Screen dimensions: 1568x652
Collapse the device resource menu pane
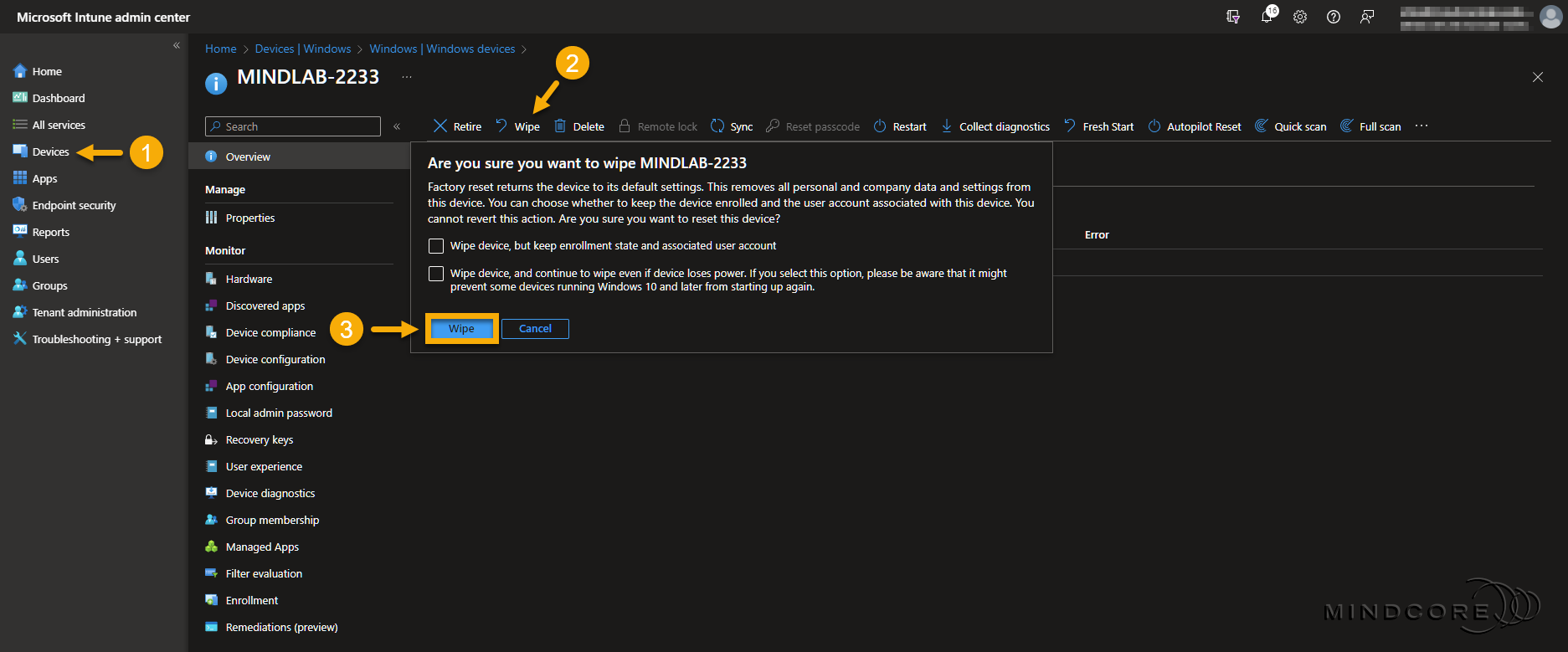(x=397, y=126)
